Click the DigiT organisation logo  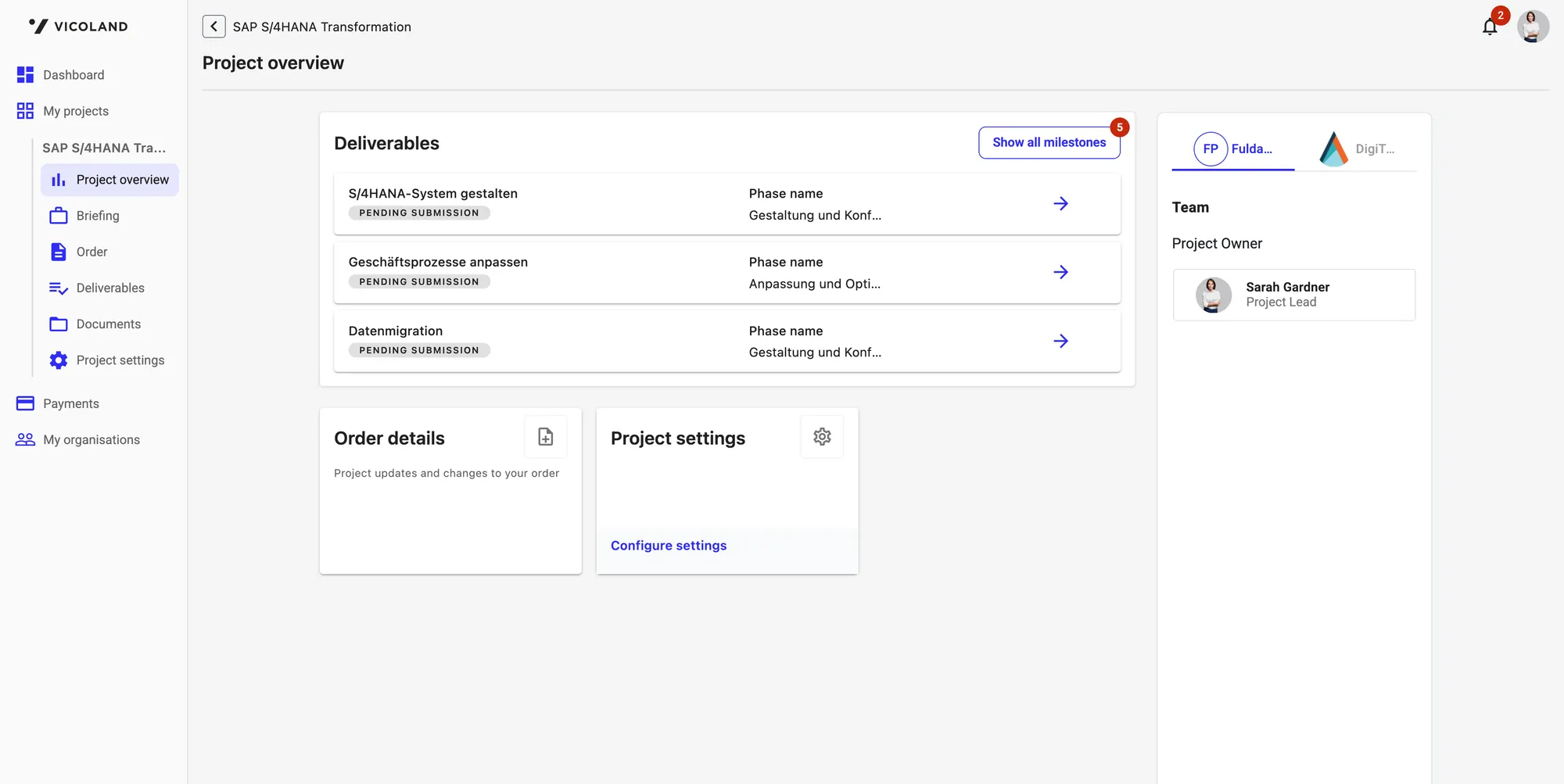tap(1333, 149)
